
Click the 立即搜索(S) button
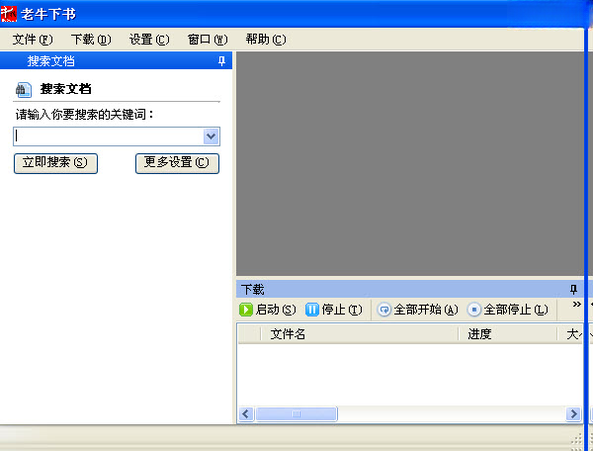click(56, 163)
